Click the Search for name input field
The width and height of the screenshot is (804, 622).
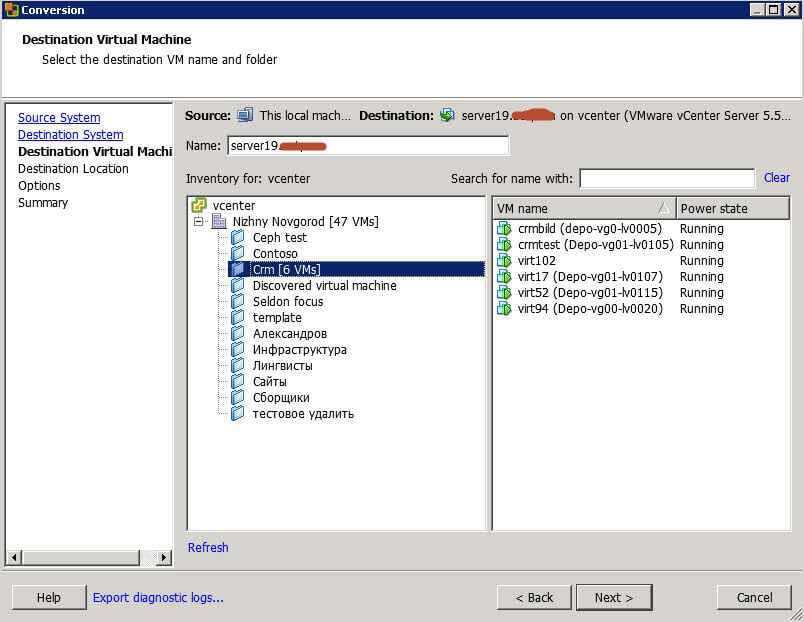[666, 179]
